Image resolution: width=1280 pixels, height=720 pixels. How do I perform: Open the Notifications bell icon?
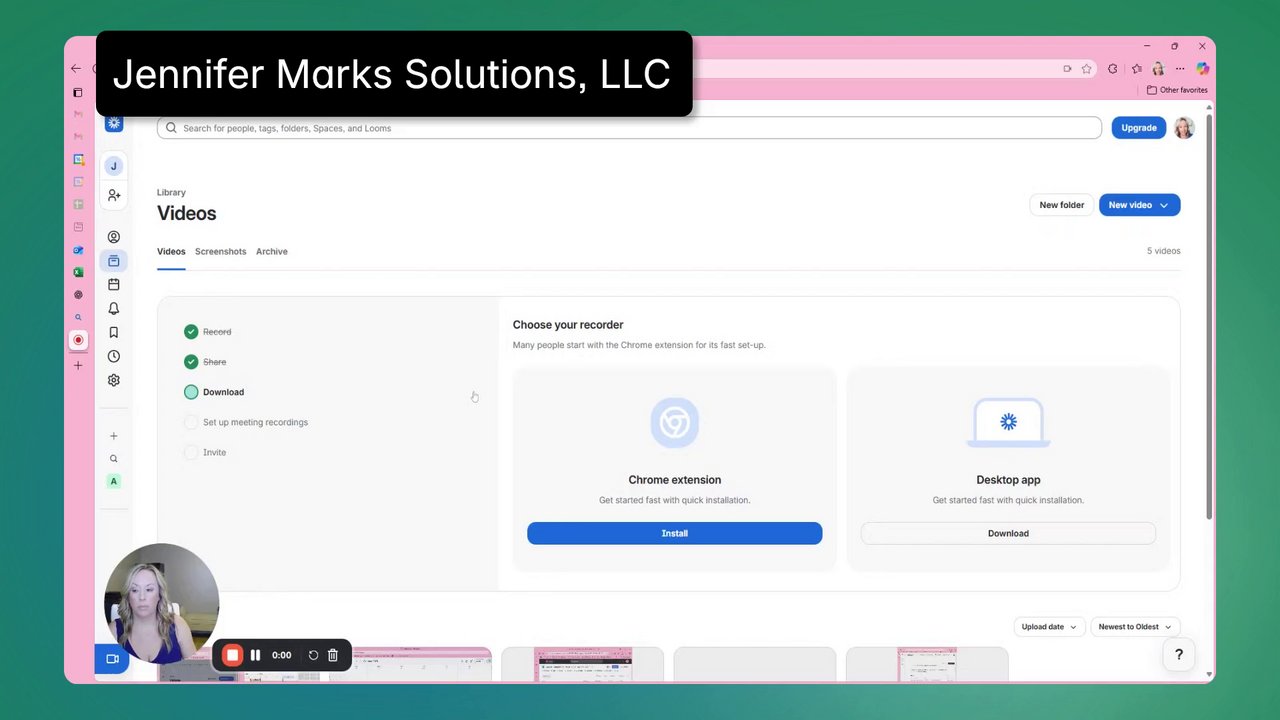(114, 309)
